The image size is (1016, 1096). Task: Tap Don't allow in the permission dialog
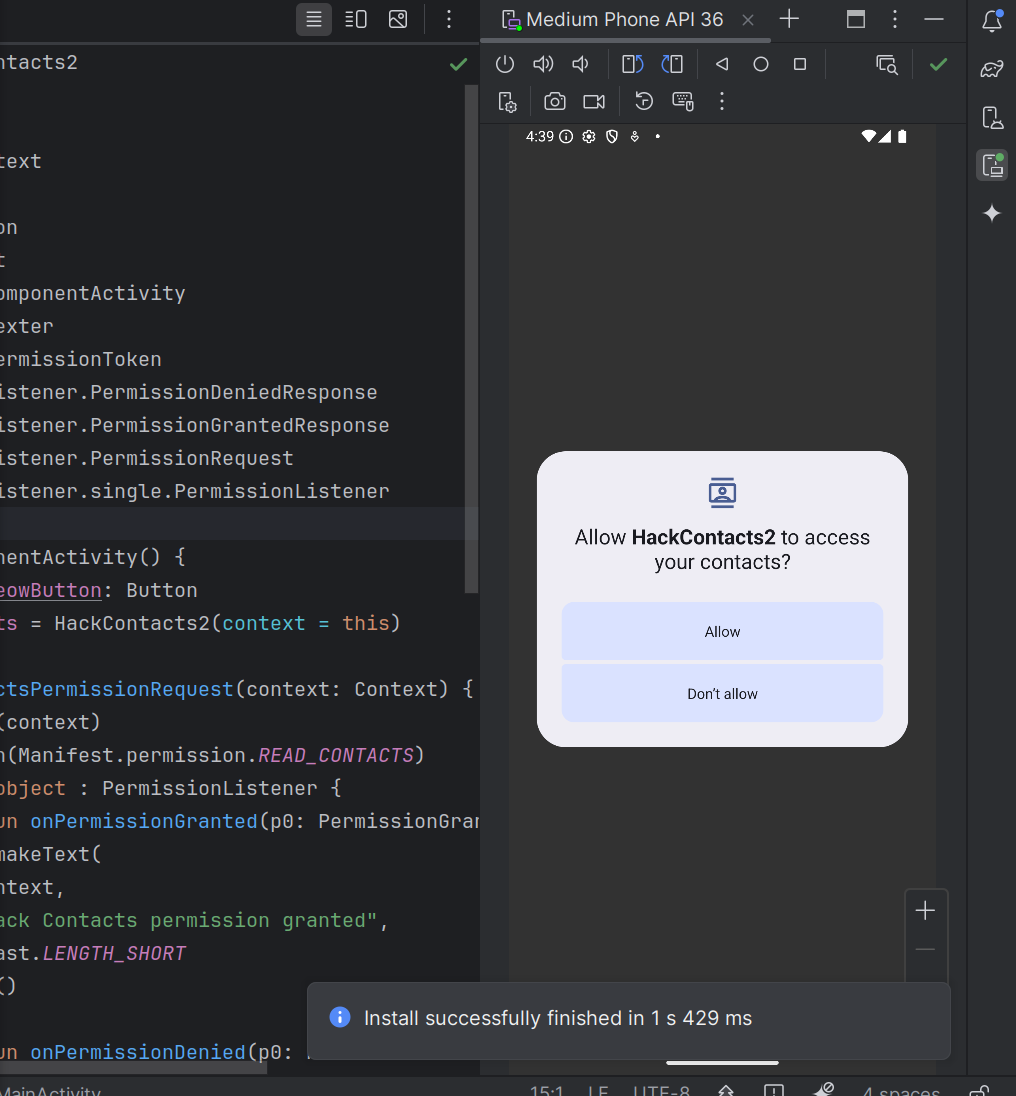tap(722, 693)
